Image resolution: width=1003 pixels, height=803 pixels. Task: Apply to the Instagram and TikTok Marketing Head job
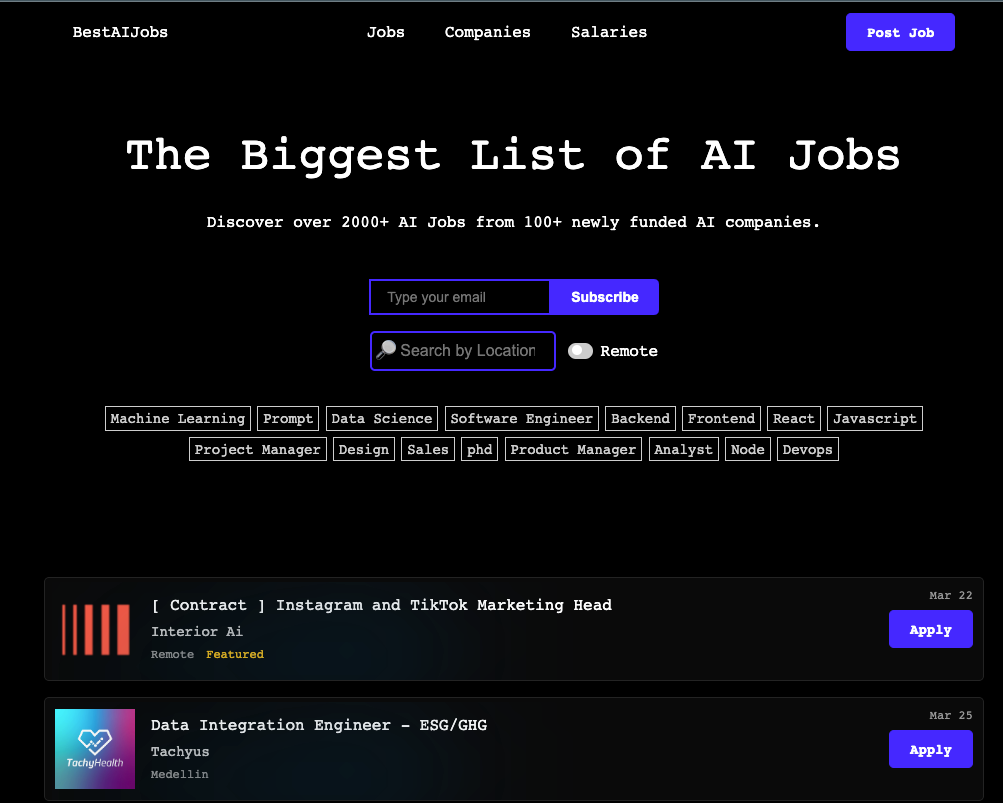[930, 629]
